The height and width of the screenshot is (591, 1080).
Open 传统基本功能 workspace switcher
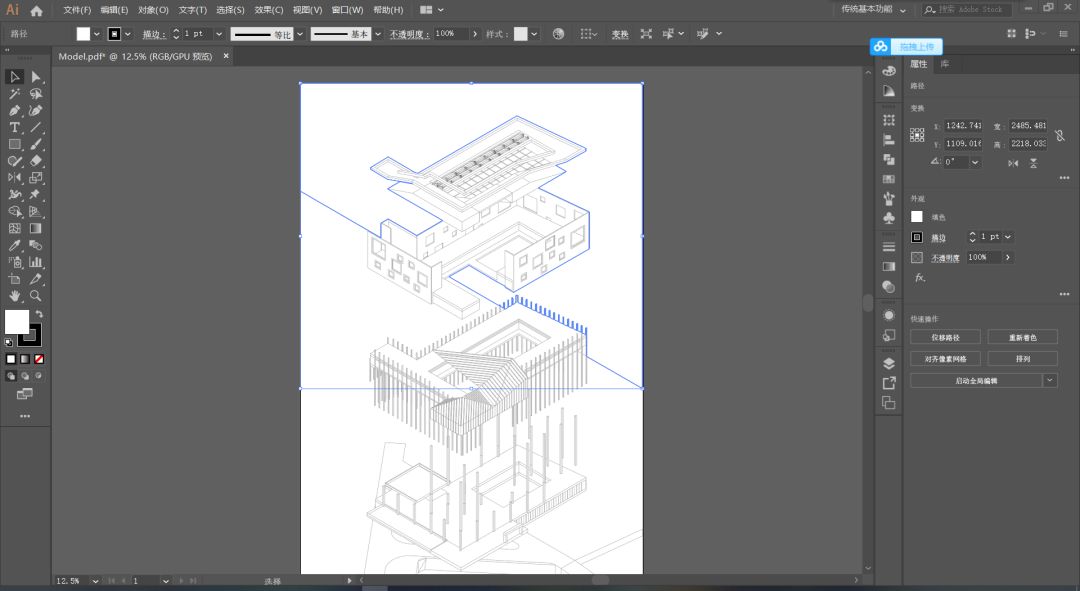tap(873, 10)
